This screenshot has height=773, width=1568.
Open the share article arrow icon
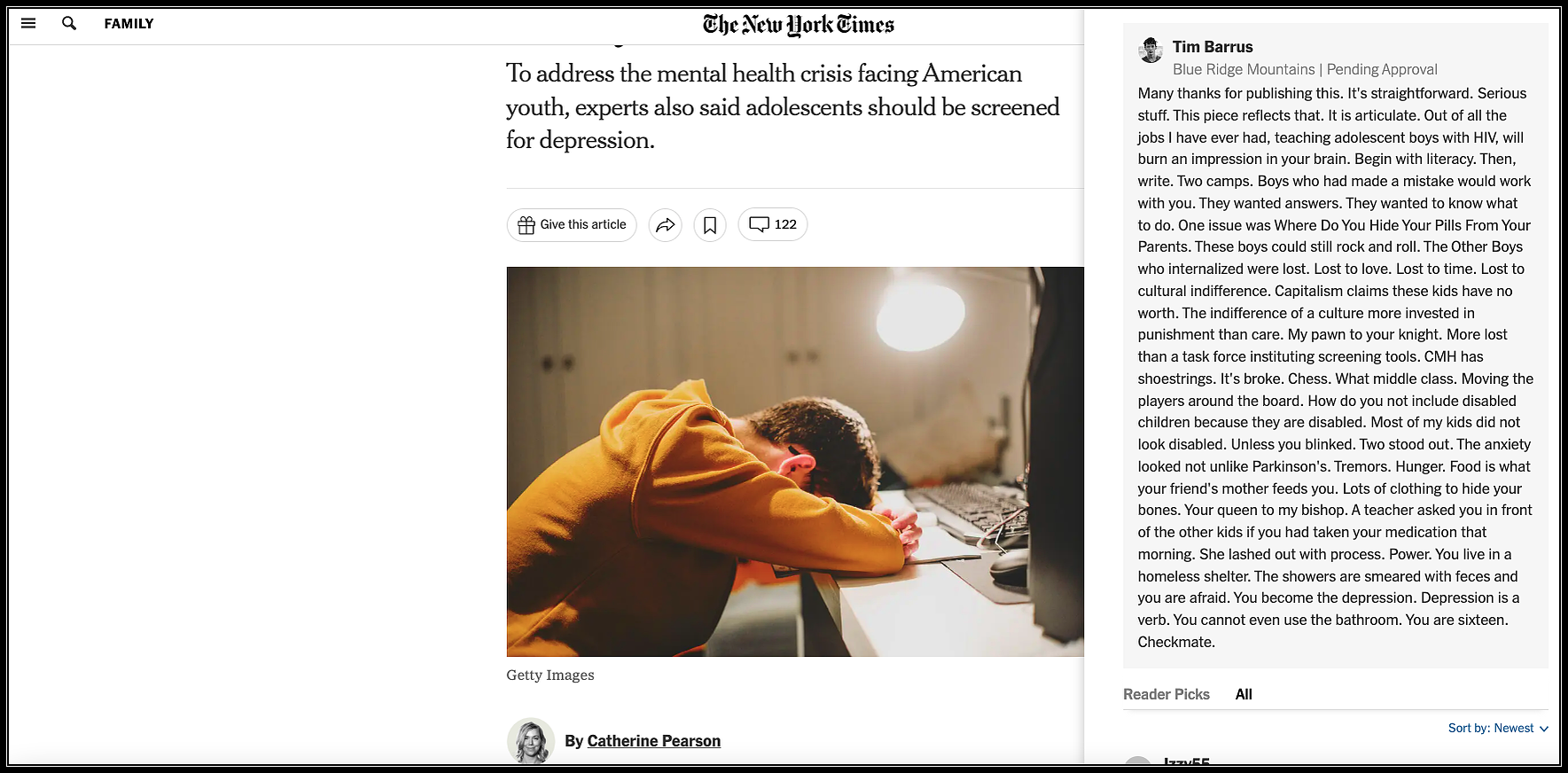(665, 225)
